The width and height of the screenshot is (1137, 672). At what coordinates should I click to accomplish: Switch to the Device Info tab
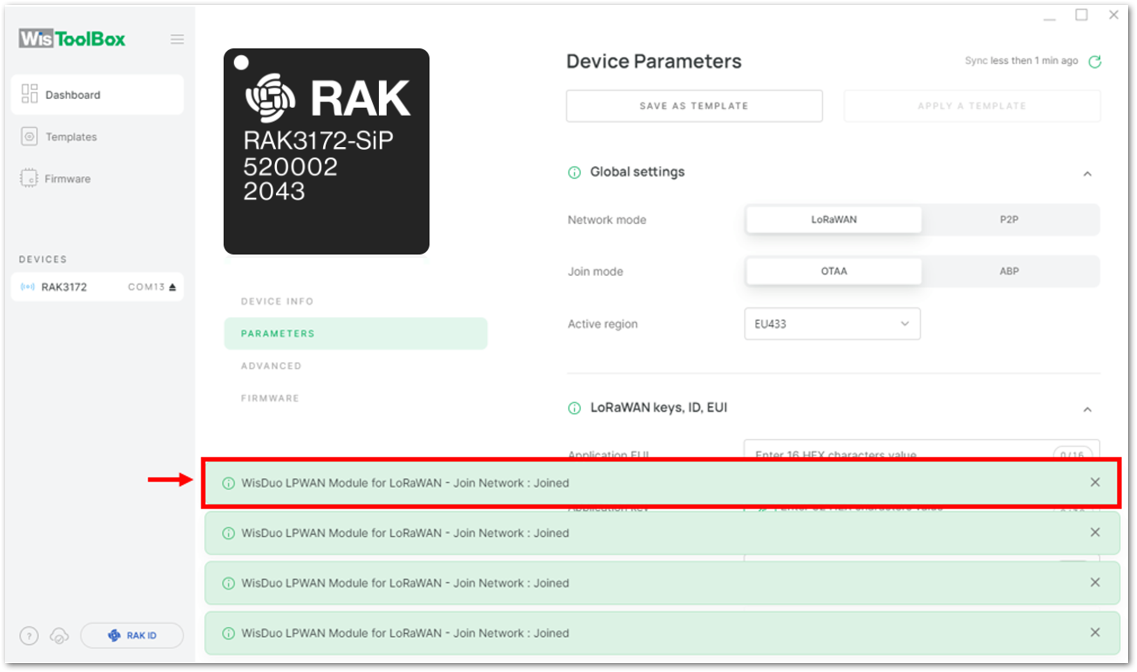tap(278, 302)
